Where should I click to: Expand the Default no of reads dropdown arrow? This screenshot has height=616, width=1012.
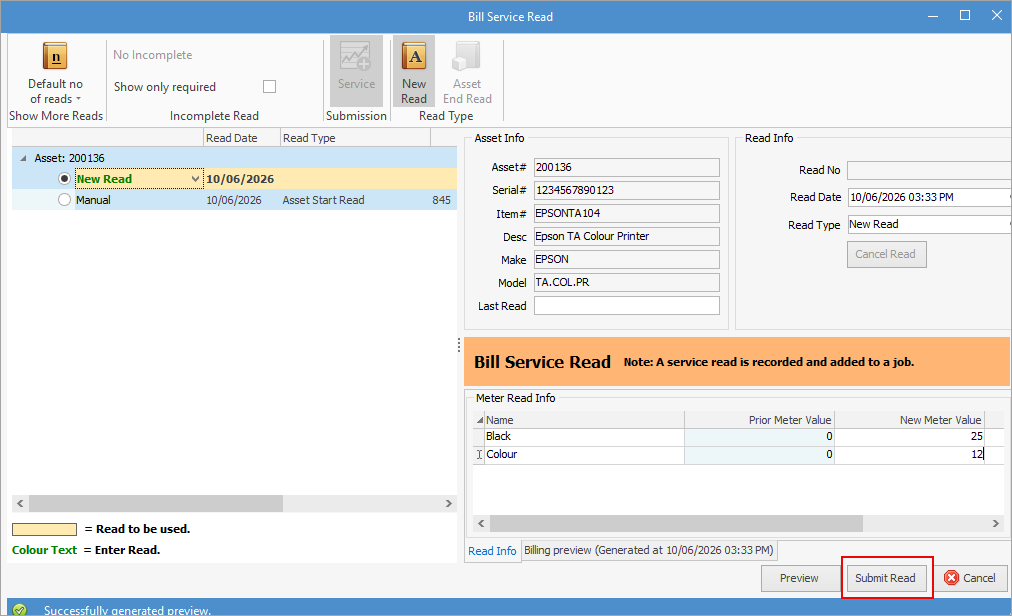pyautogui.click(x=79, y=99)
